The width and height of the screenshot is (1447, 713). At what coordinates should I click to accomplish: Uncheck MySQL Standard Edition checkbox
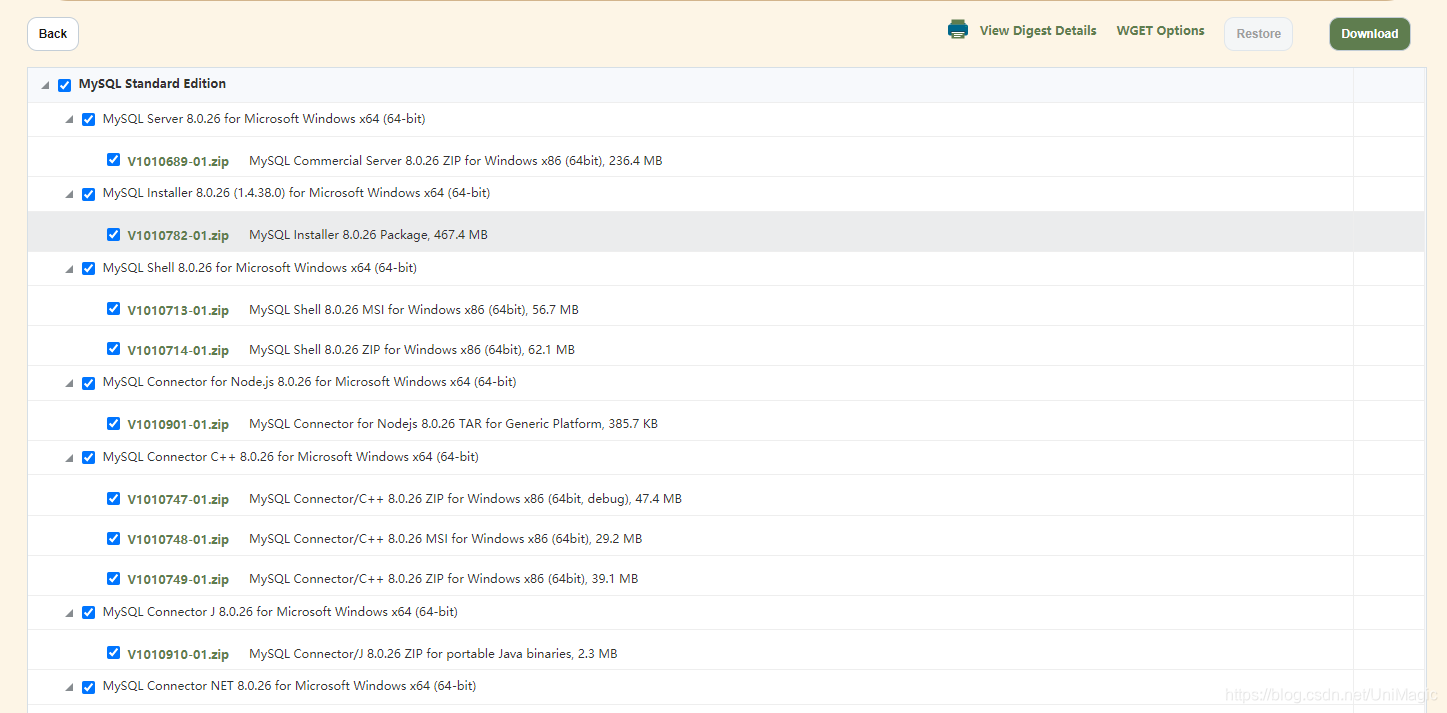point(65,85)
